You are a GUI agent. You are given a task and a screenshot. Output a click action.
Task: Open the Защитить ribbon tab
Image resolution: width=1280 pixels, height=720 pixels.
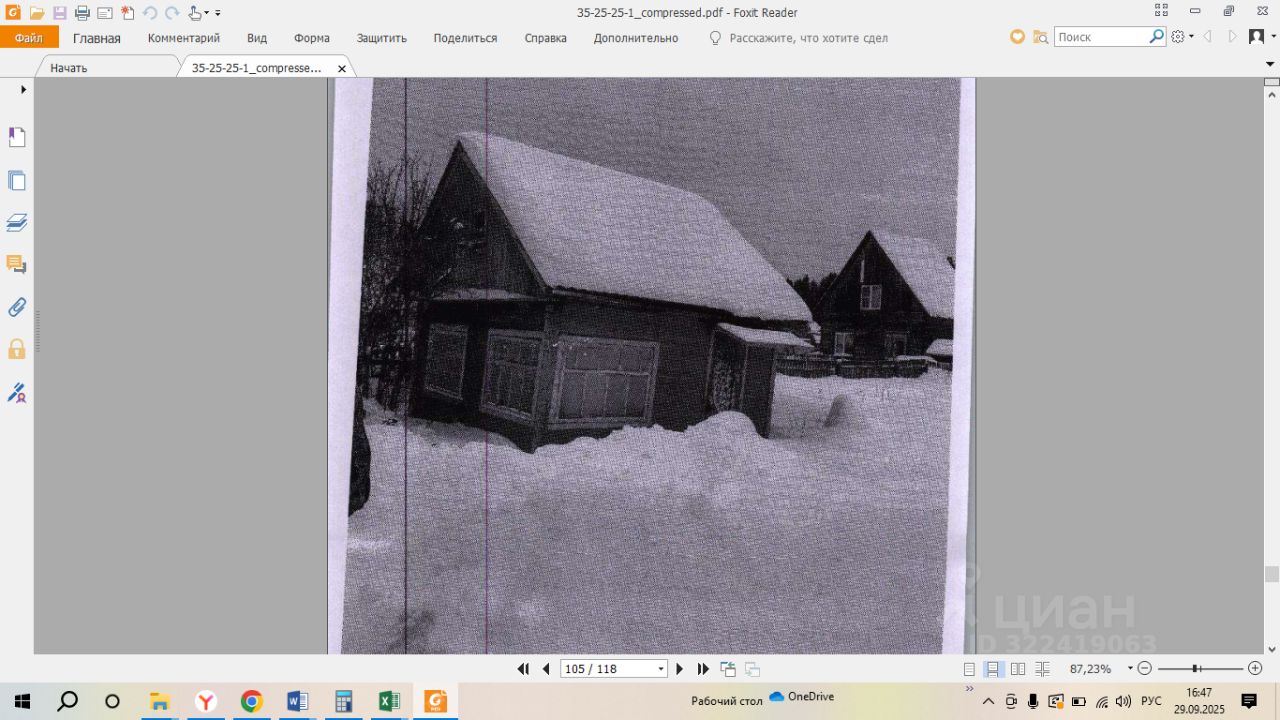point(382,38)
